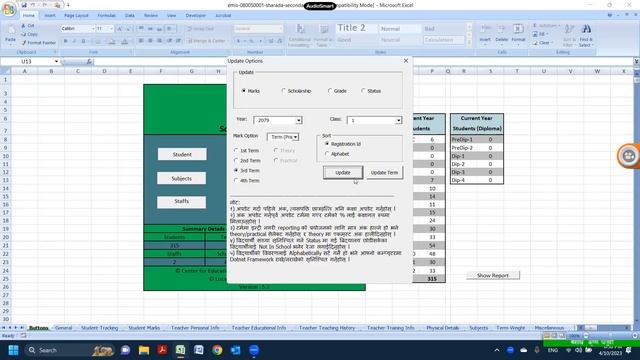Select the Scholarship update option

pyautogui.click(x=296, y=91)
